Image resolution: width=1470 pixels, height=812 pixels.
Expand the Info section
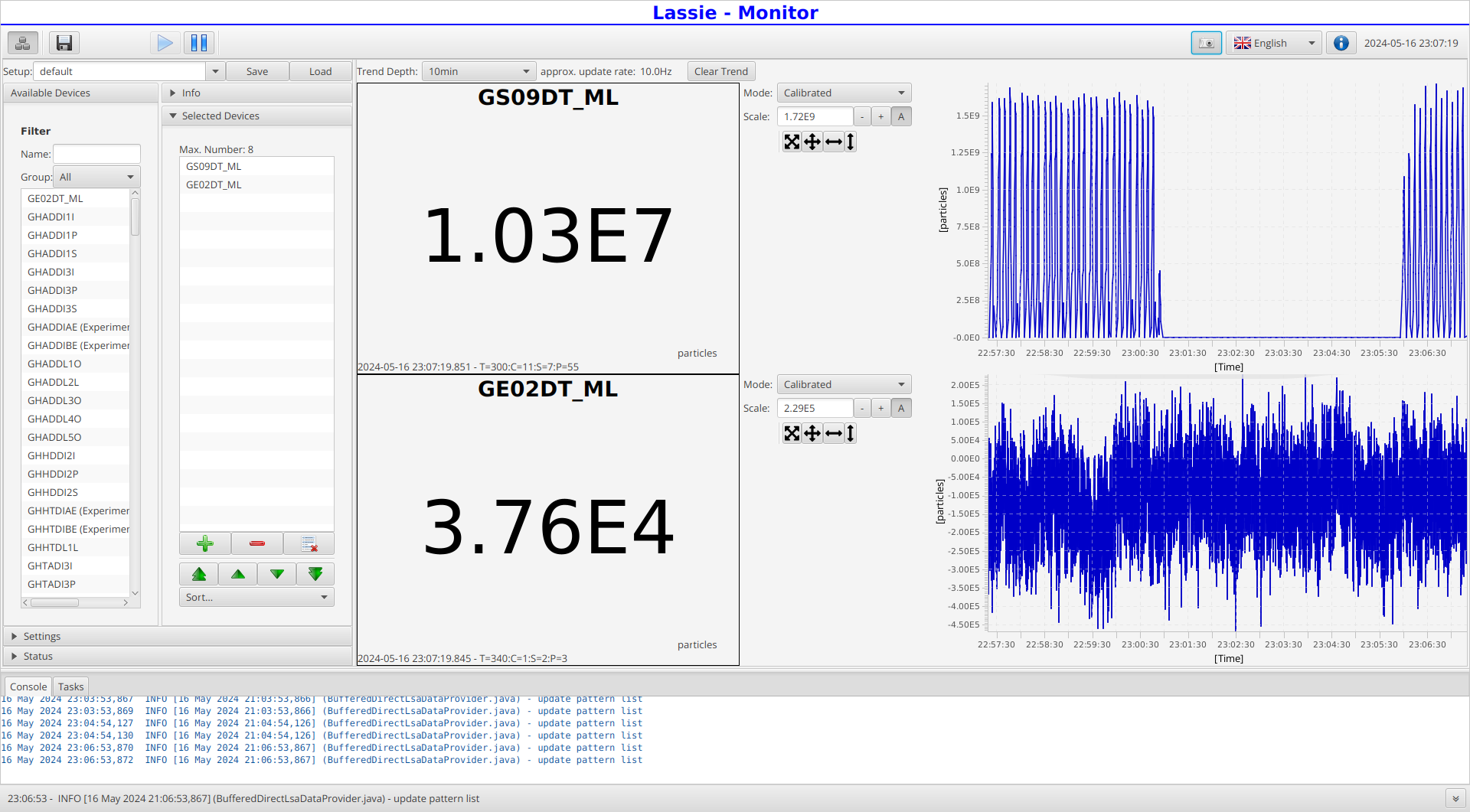[256, 93]
